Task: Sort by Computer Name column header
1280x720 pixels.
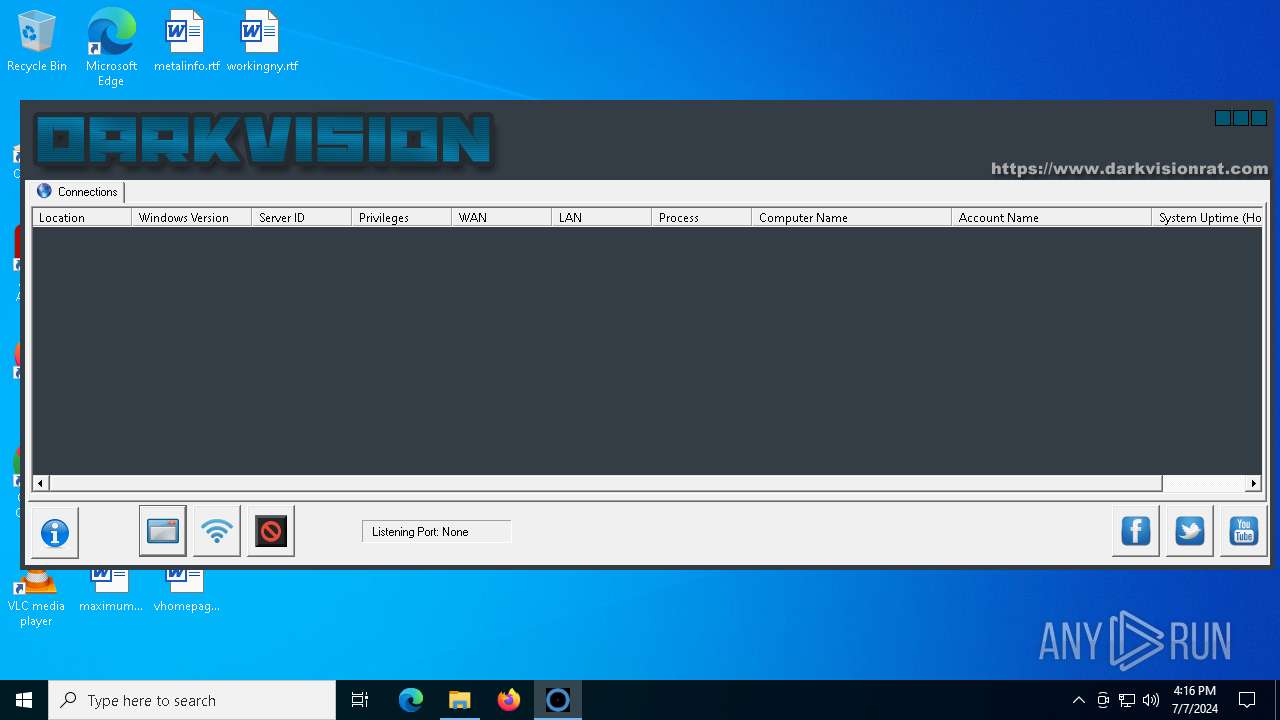Action: [851, 217]
